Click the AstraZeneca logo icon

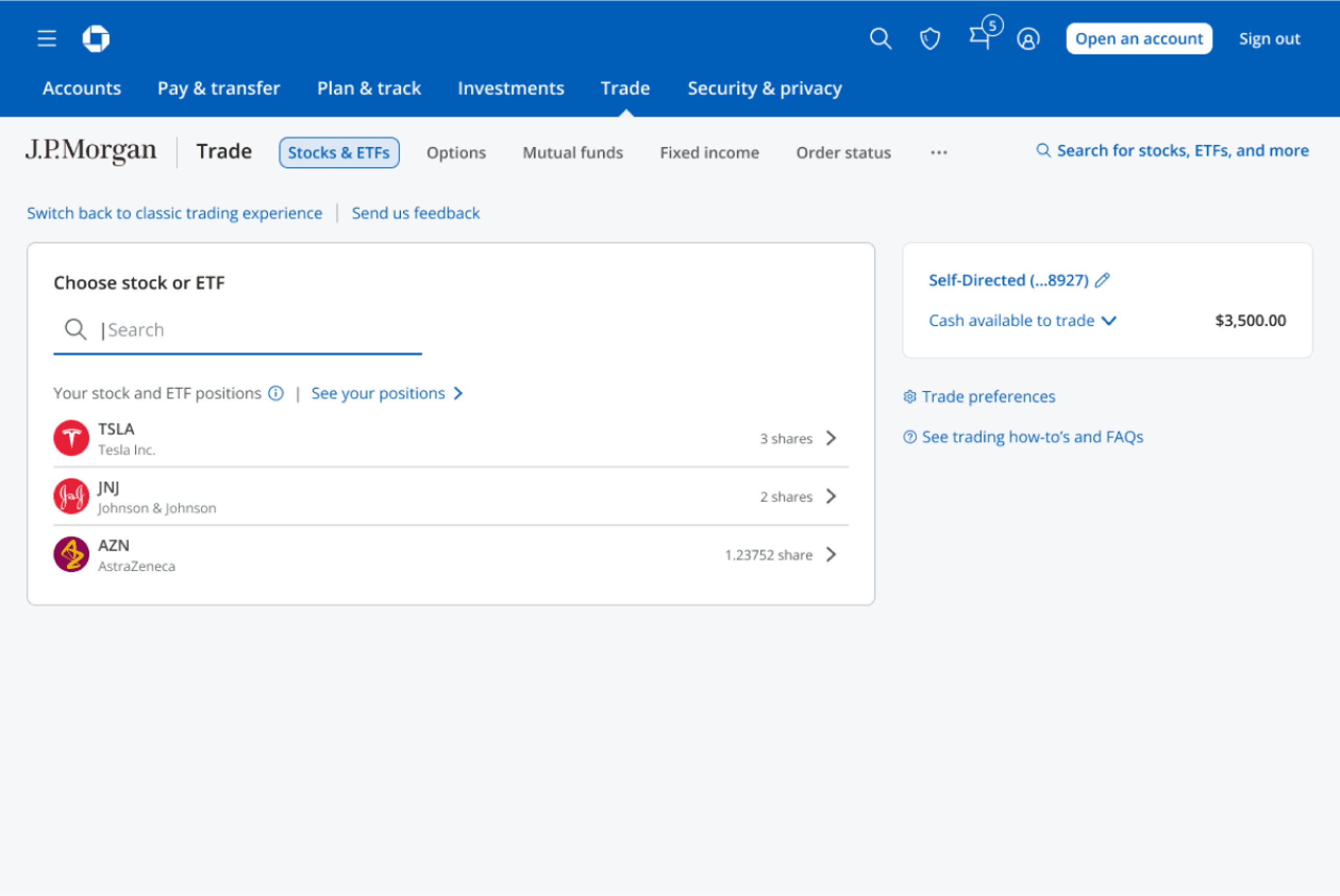[71, 554]
